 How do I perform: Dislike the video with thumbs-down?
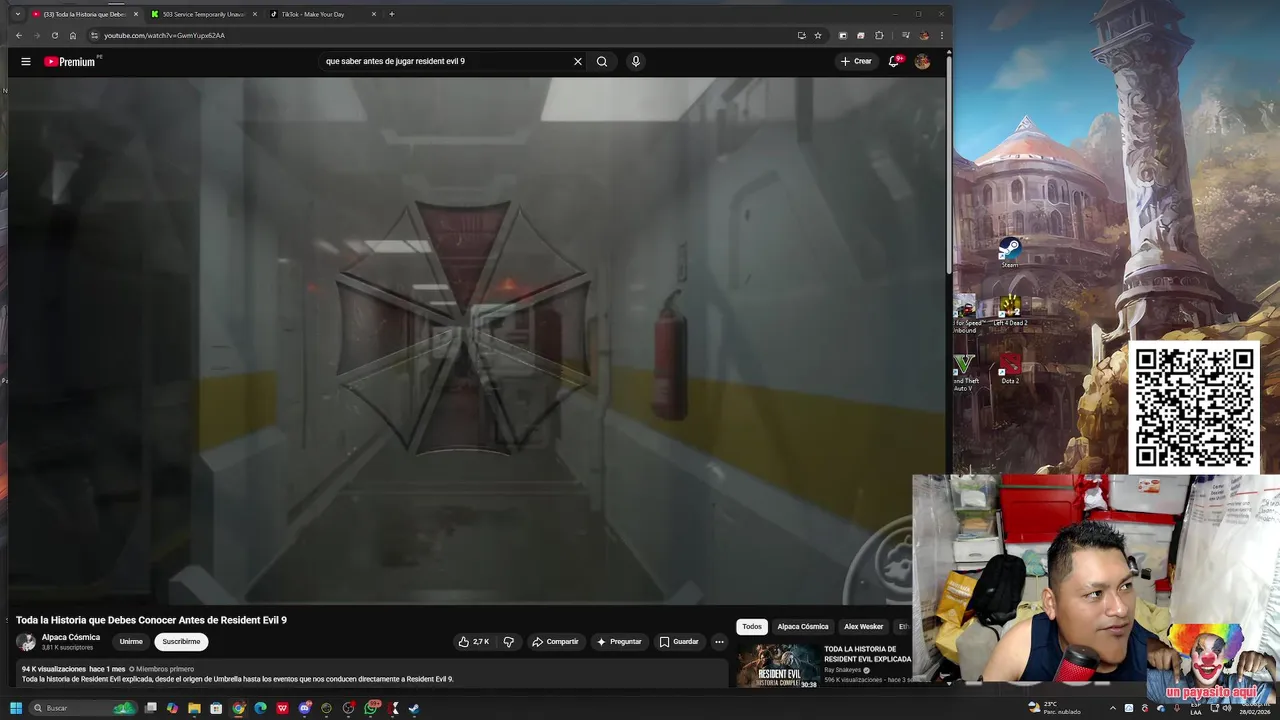pos(508,641)
